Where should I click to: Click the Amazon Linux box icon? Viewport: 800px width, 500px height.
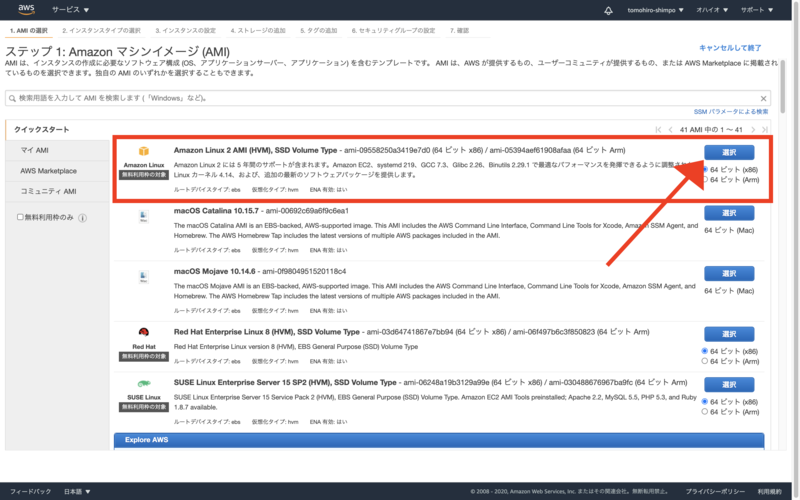144,151
